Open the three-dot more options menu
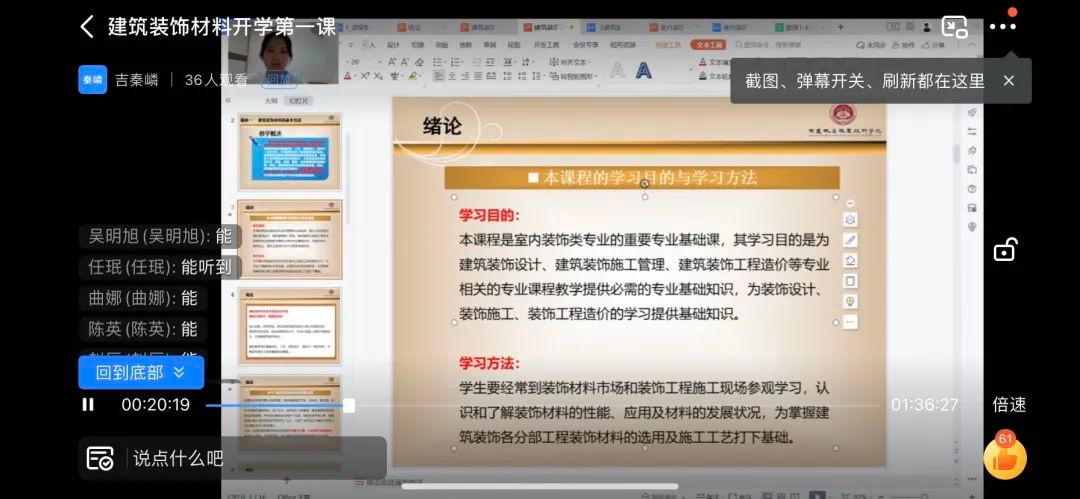 pyautogui.click(x=1002, y=27)
